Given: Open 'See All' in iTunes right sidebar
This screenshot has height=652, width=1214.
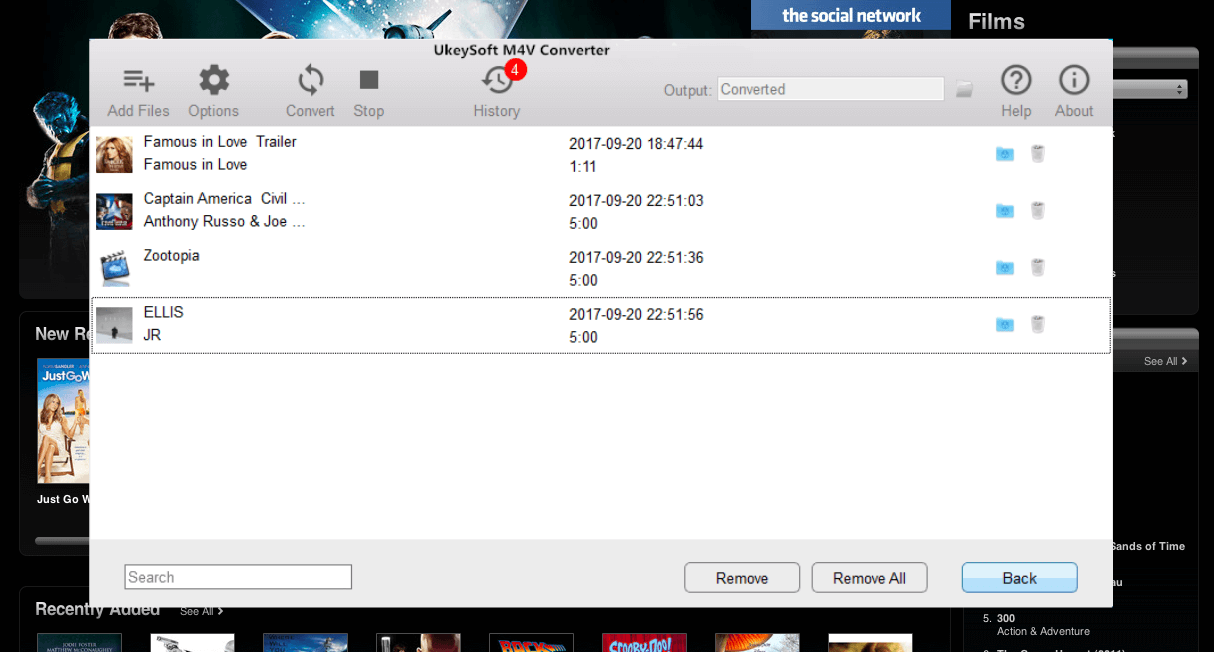Looking at the screenshot, I should 1166,361.
